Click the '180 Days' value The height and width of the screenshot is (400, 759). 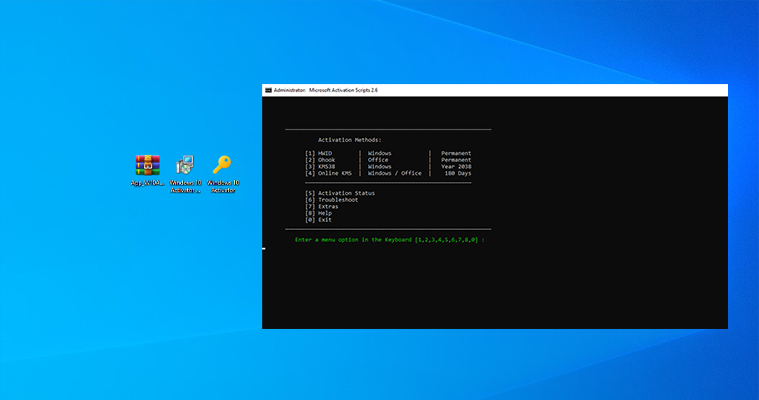[458, 173]
